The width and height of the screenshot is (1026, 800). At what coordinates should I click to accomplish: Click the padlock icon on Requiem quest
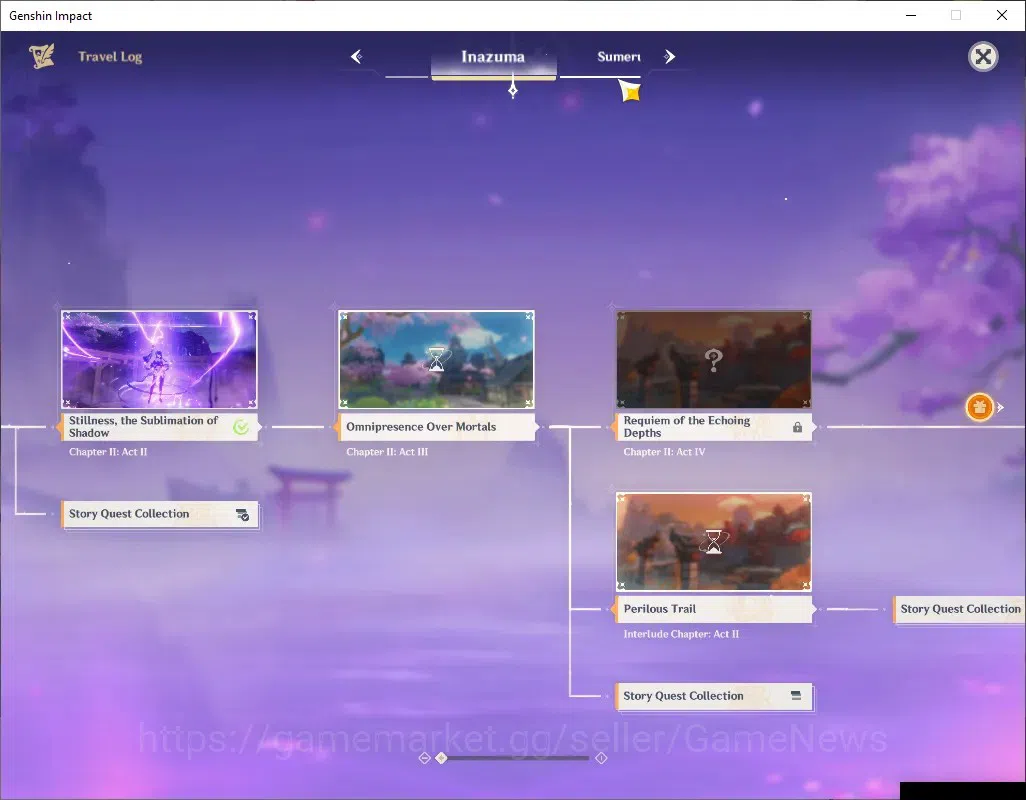pyautogui.click(x=797, y=427)
